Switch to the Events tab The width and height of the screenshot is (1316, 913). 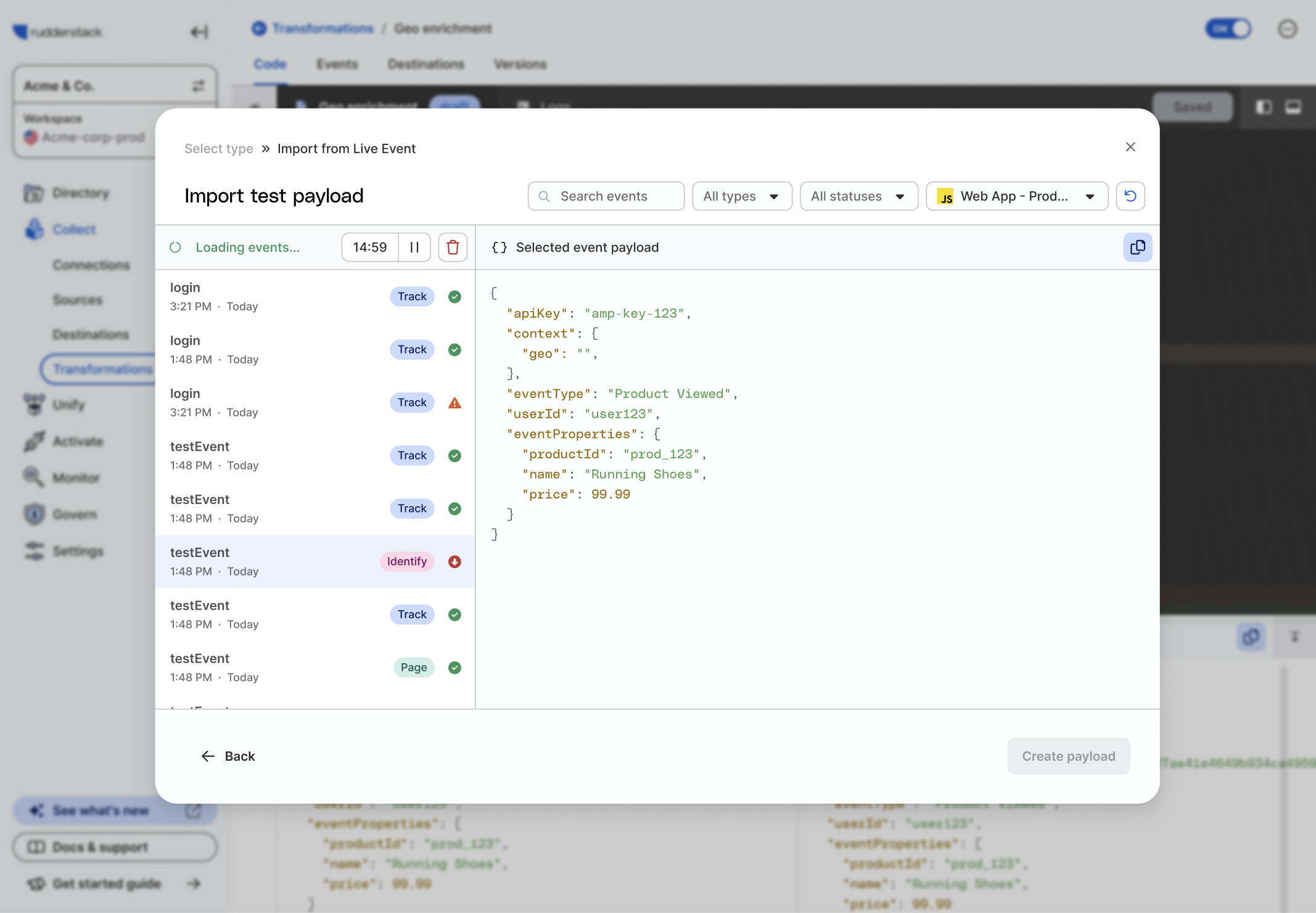tap(337, 64)
